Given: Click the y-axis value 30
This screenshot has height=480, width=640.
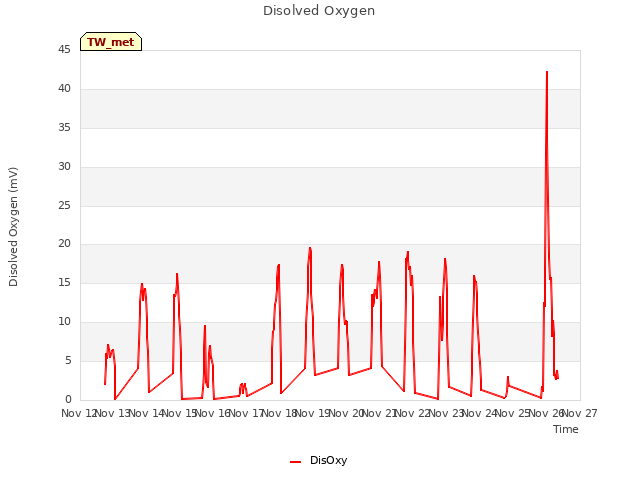Looking at the screenshot, I should pos(64,167).
